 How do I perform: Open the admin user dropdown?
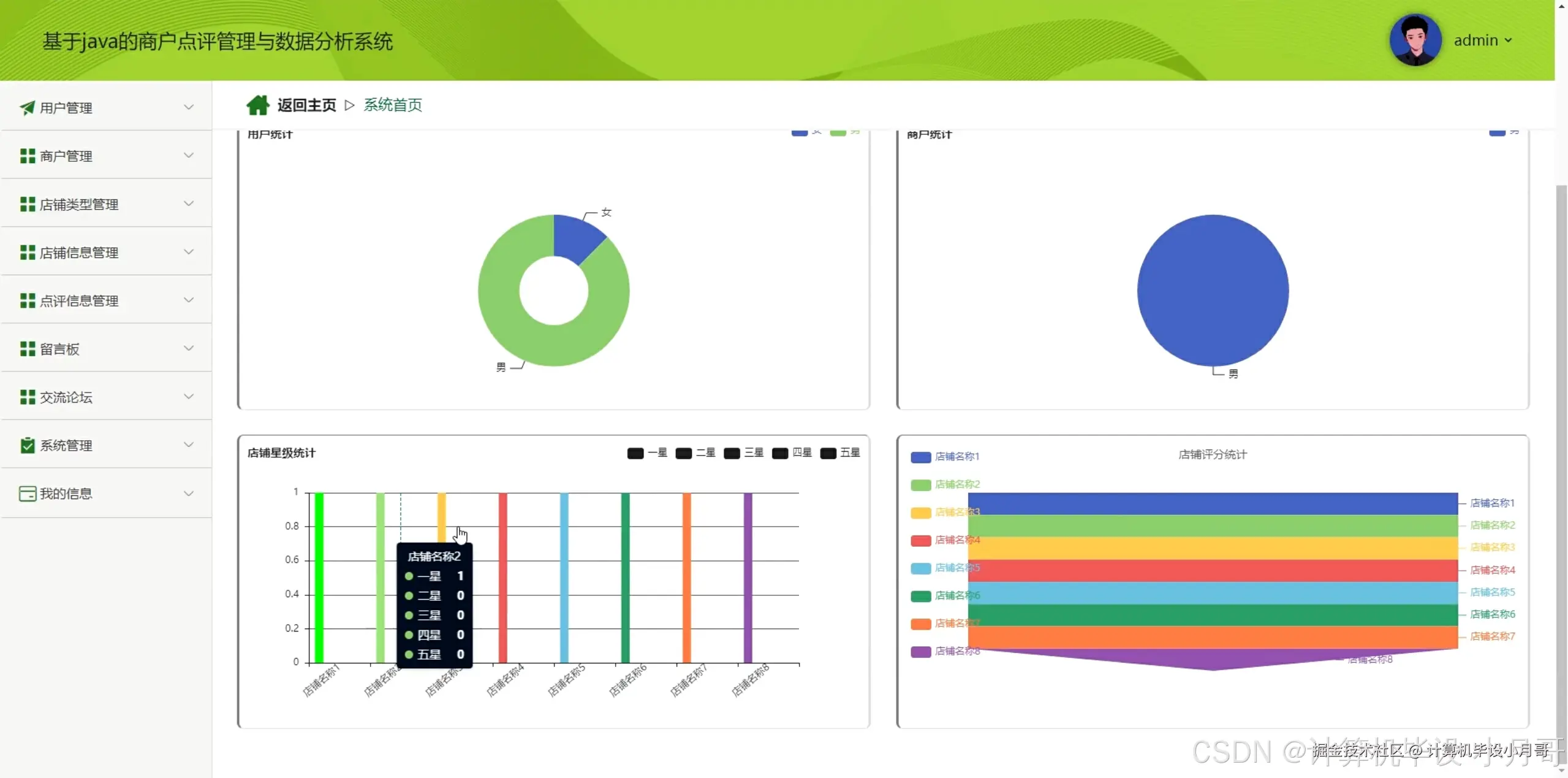1483,40
